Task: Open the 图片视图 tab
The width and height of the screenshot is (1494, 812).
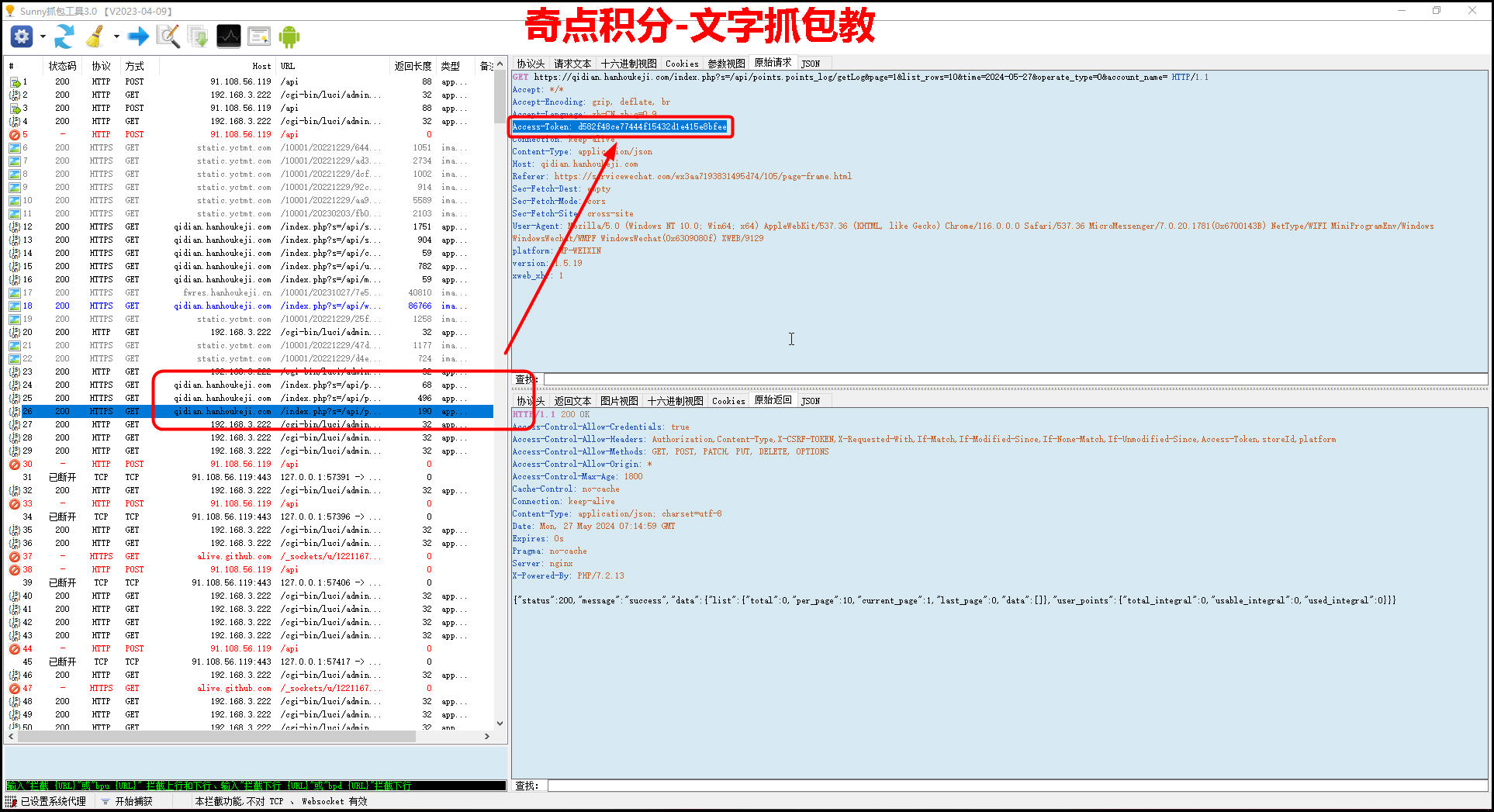Action: coord(619,401)
